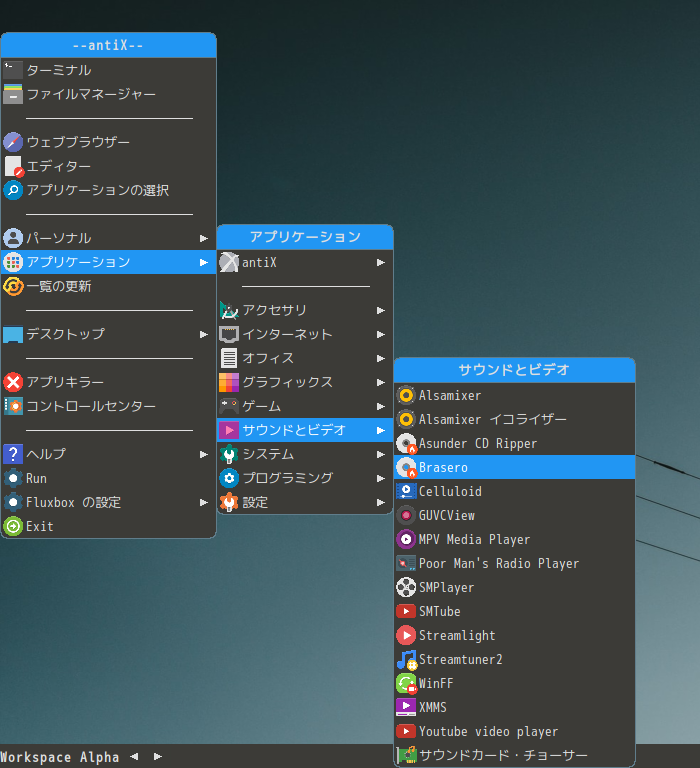Expand the インターネット submenu arrow
Image resolution: width=700 pixels, height=768 pixels.
[381, 335]
